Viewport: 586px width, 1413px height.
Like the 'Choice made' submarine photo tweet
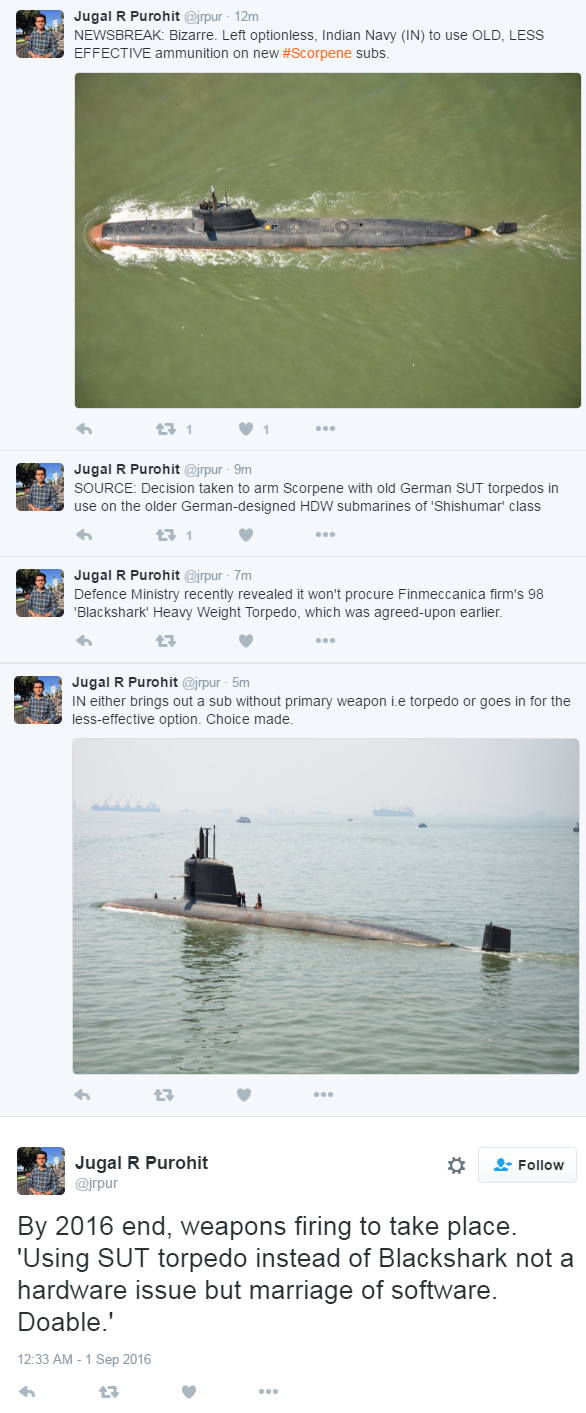coord(243,1095)
